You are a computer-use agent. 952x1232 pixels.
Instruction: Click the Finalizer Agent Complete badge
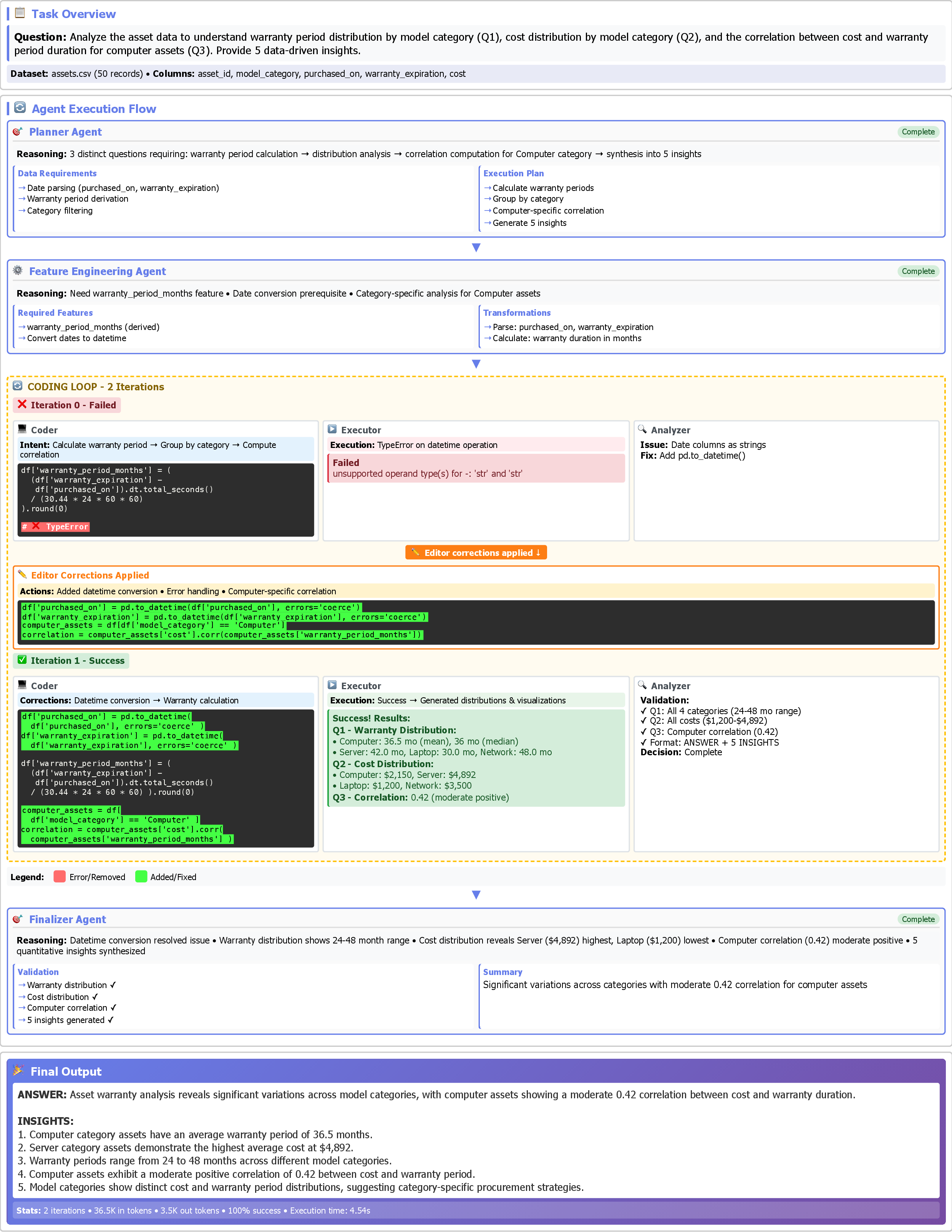917,919
